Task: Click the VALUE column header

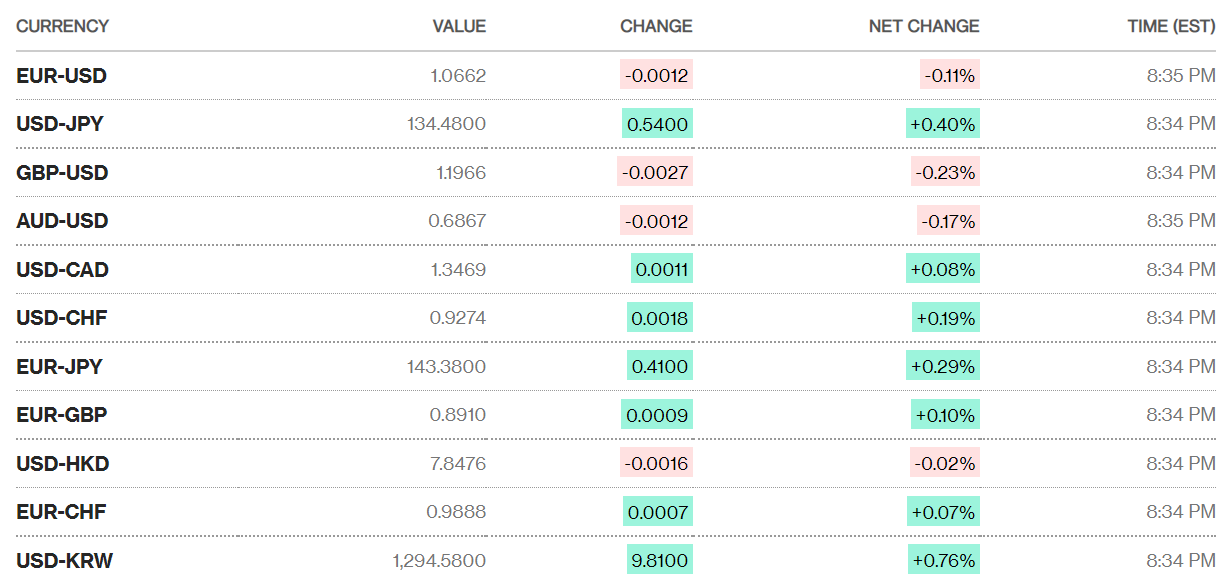Action: pyautogui.click(x=459, y=26)
